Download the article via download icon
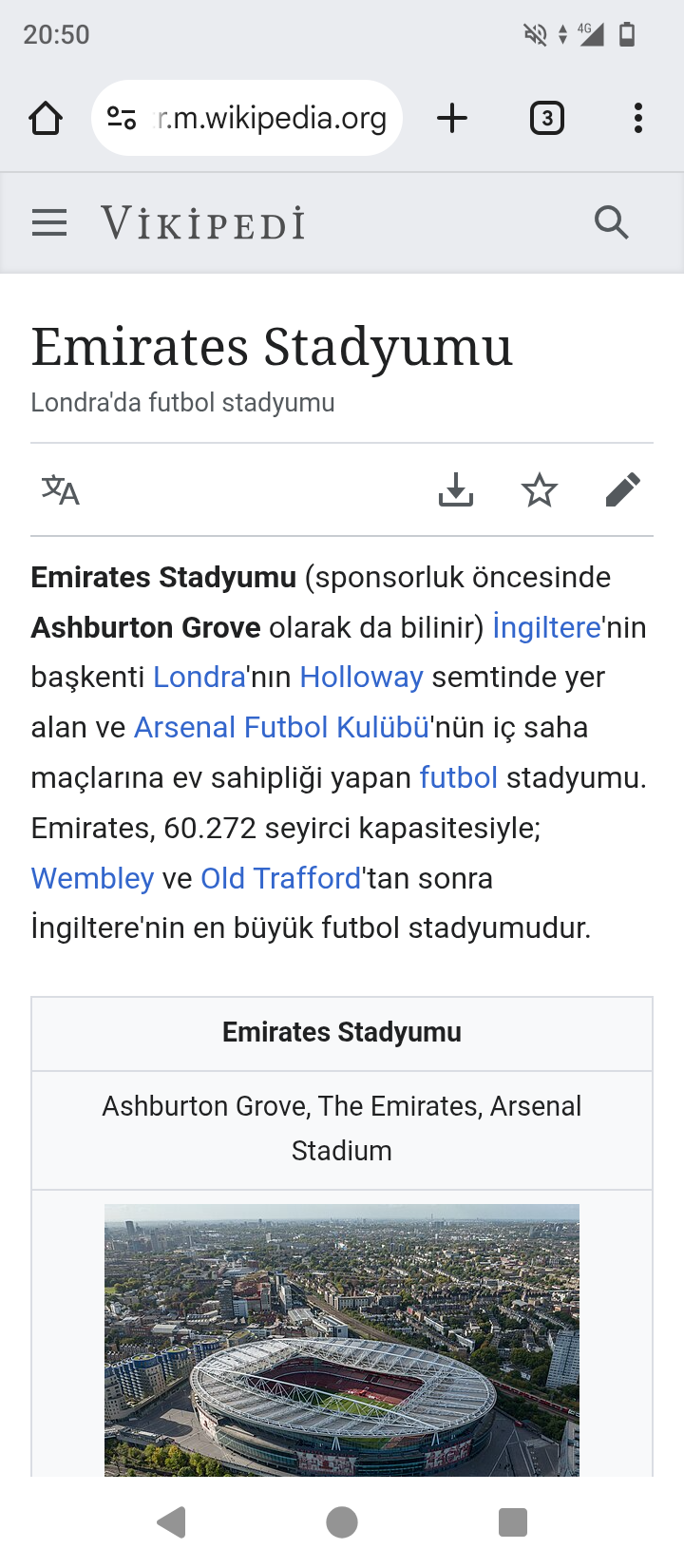 [456, 490]
